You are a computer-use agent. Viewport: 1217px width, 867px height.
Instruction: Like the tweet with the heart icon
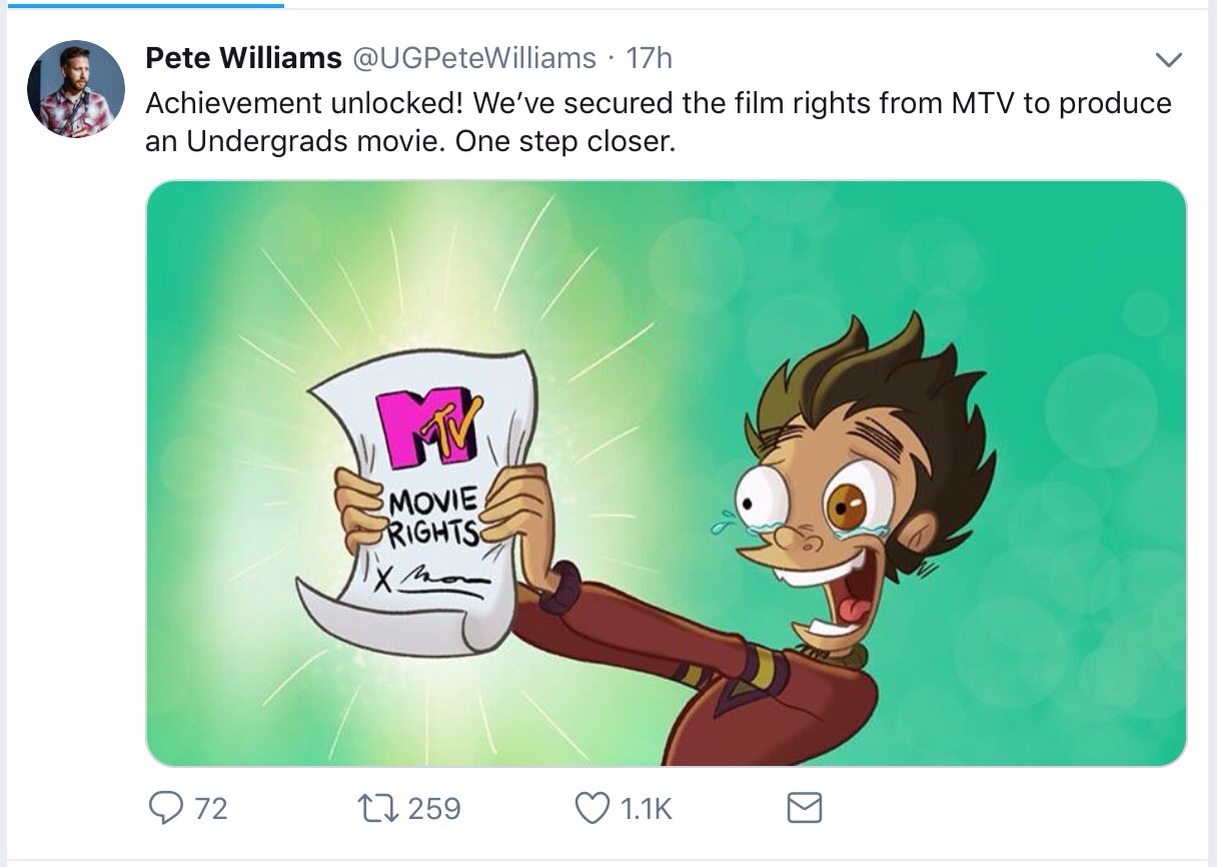(592, 808)
